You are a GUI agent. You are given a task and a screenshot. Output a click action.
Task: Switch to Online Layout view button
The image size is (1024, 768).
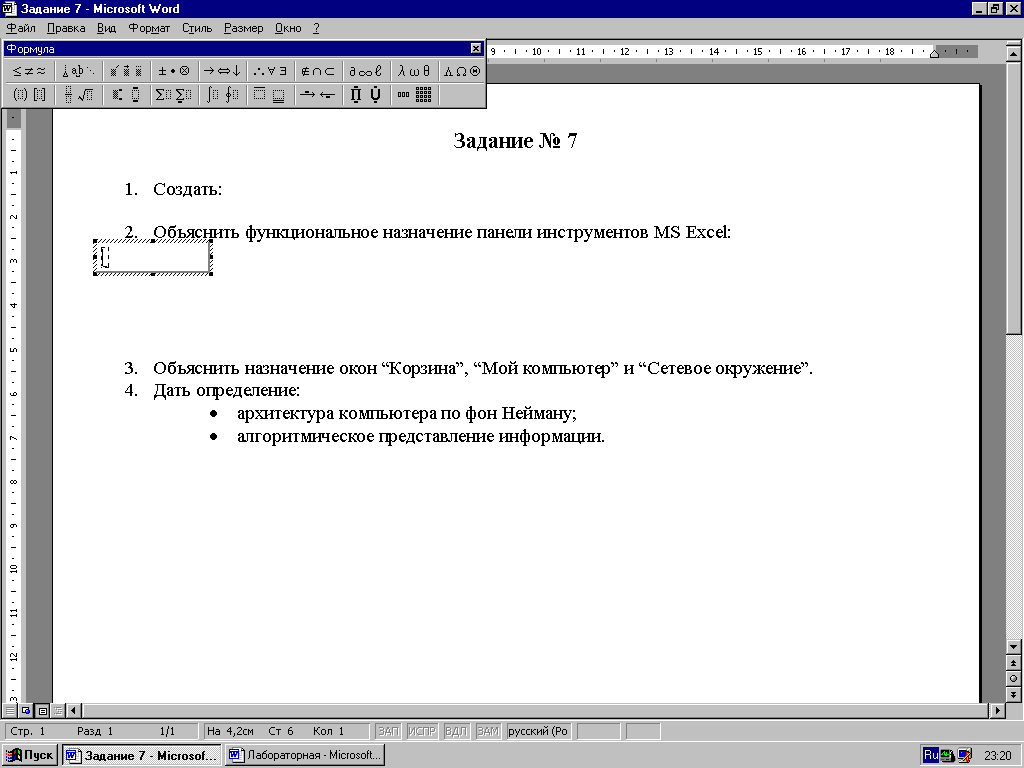pyautogui.click(x=26, y=710)
